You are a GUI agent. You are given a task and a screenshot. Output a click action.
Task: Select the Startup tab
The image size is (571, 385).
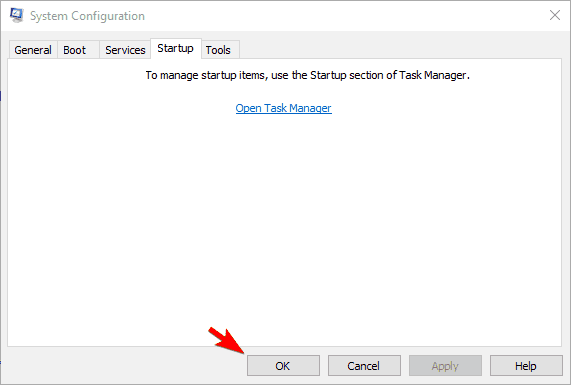(176, 48)
